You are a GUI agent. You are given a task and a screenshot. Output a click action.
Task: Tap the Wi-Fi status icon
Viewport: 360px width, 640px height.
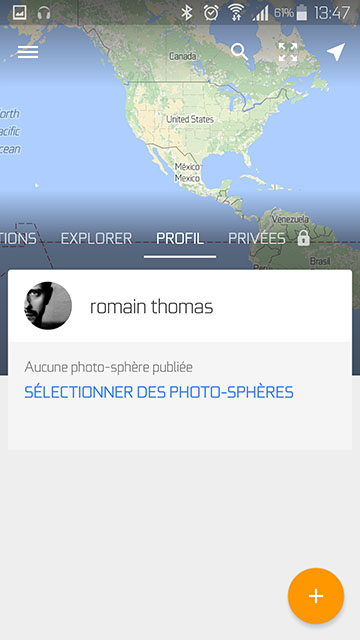tap(236, 13)
